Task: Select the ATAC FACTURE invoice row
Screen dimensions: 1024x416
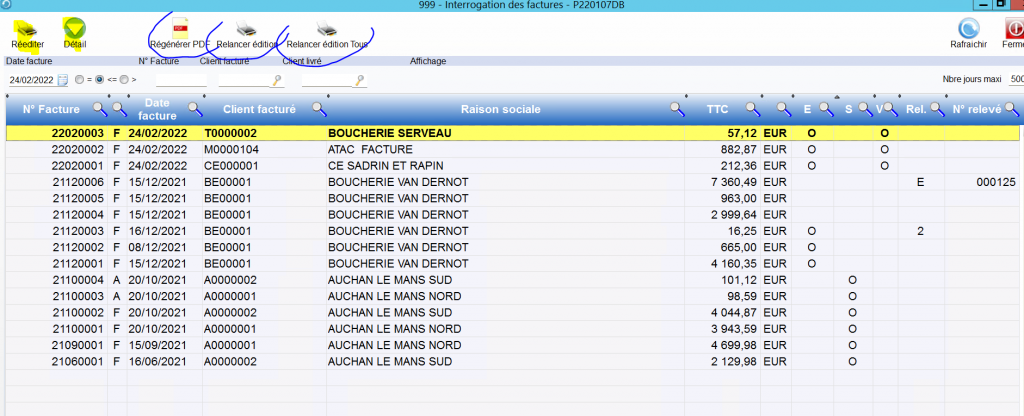Action: point(400,149)
